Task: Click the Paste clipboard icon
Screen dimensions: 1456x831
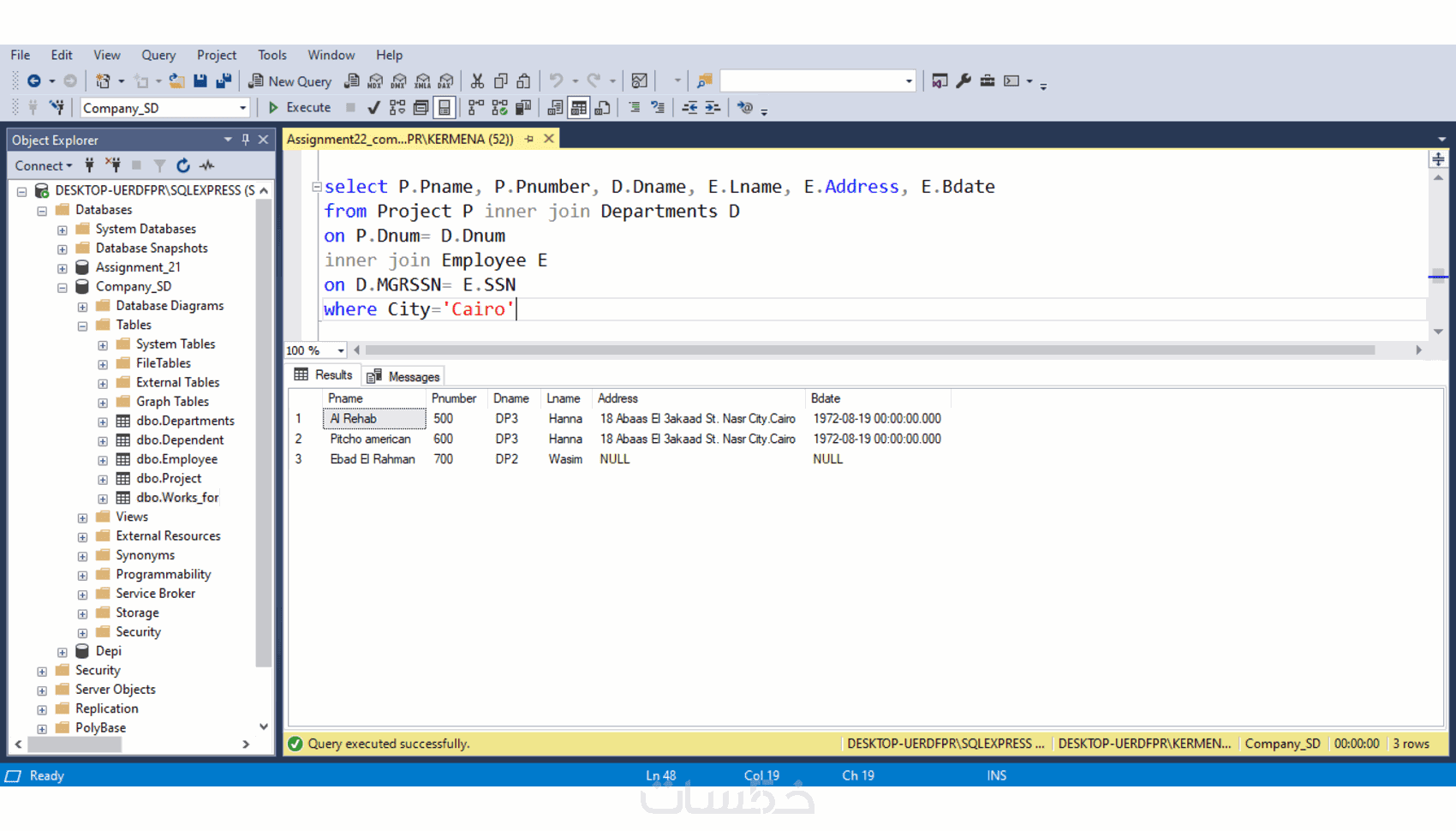Action: click(x=523, y=81)
